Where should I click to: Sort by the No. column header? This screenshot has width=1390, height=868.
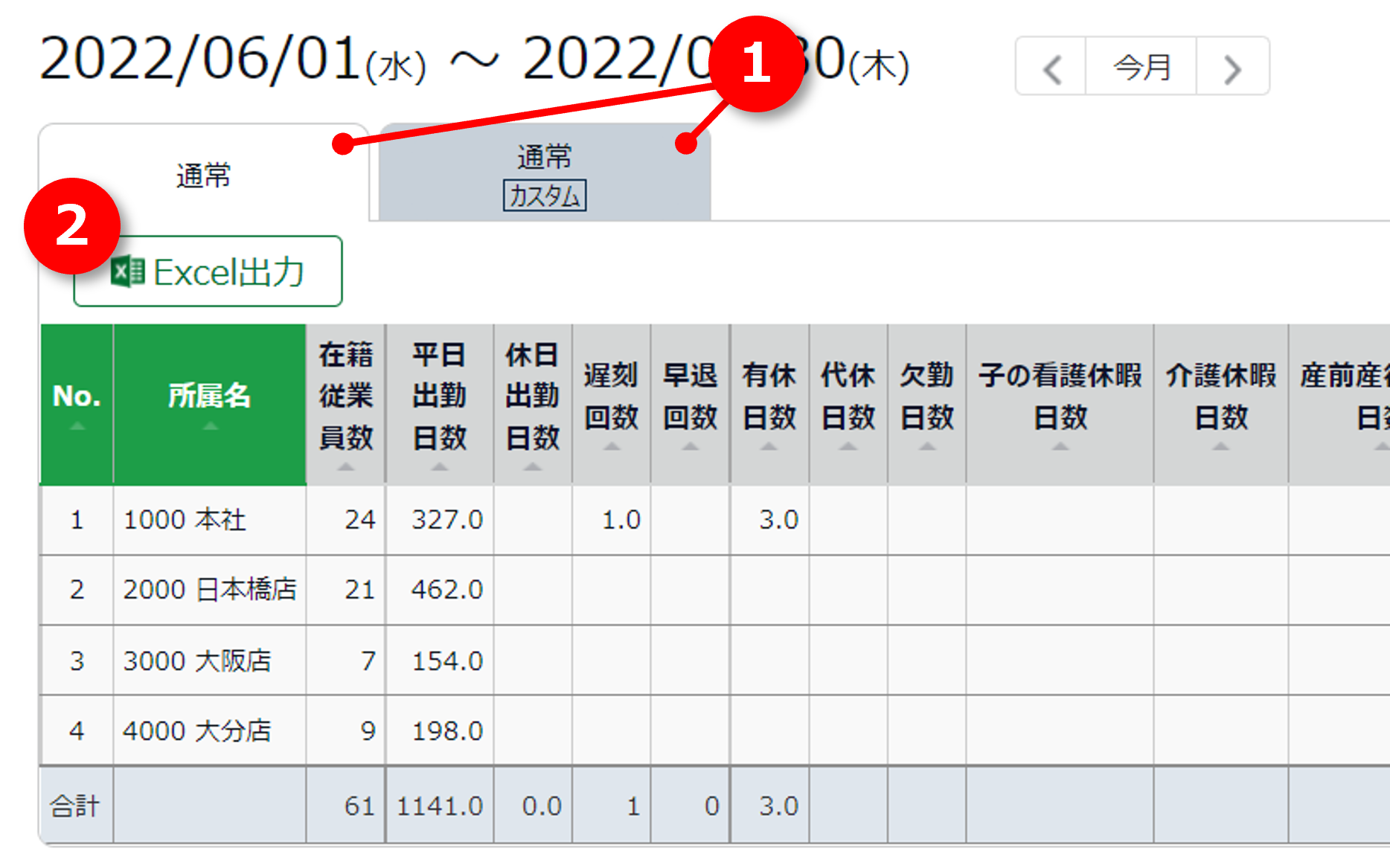pyautogui.click(x=77, y=404)
